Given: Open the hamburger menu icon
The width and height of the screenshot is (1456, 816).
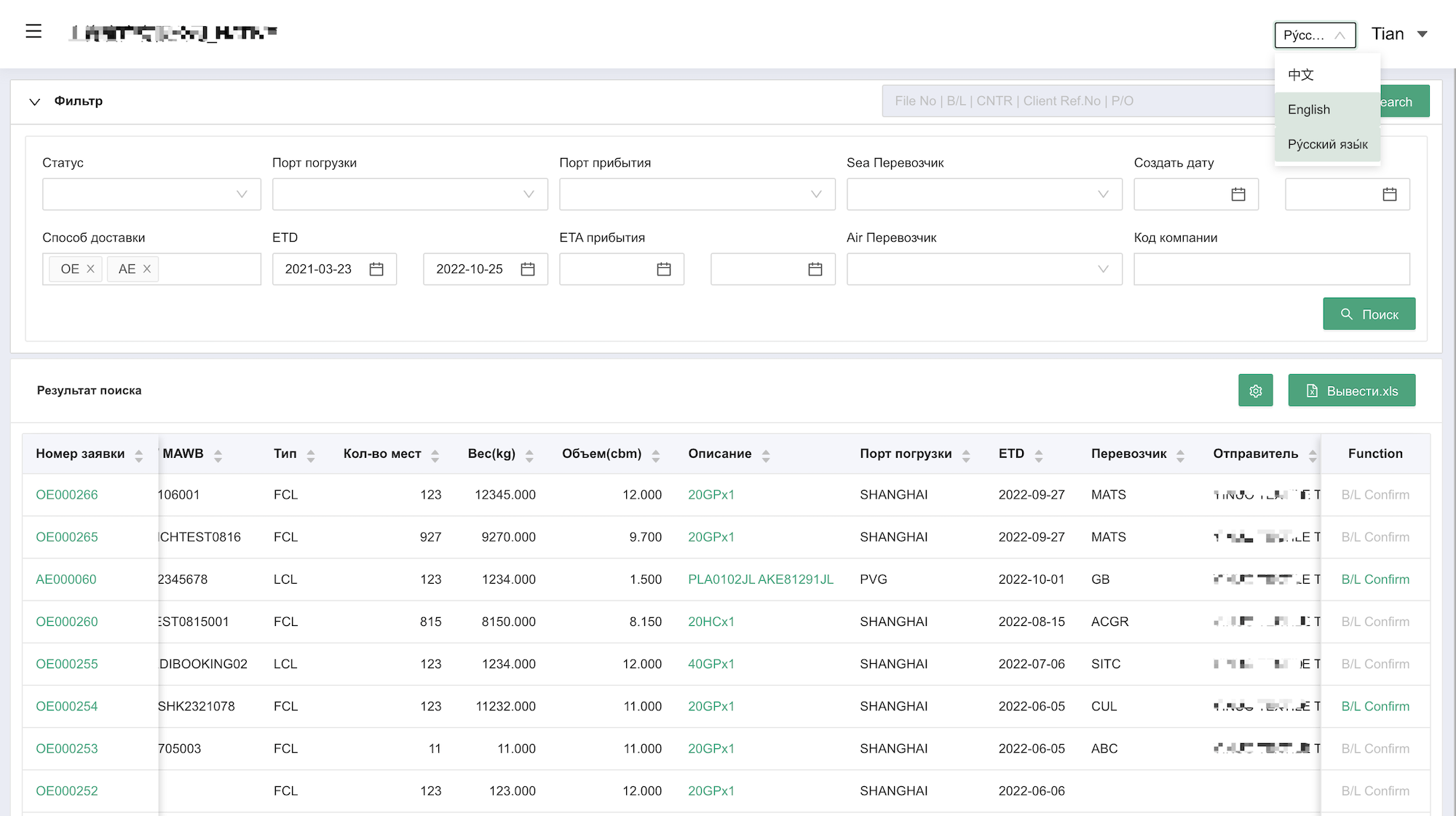Looking at the screenshot, I should pyautogui.click(x=33, y=31).
